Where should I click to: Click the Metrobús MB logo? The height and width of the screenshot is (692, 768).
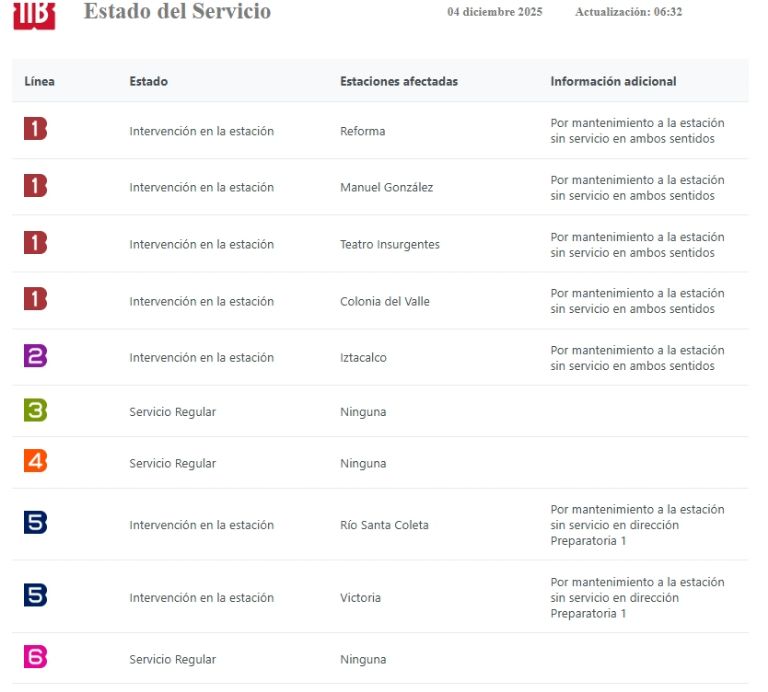tap(34, 15)
